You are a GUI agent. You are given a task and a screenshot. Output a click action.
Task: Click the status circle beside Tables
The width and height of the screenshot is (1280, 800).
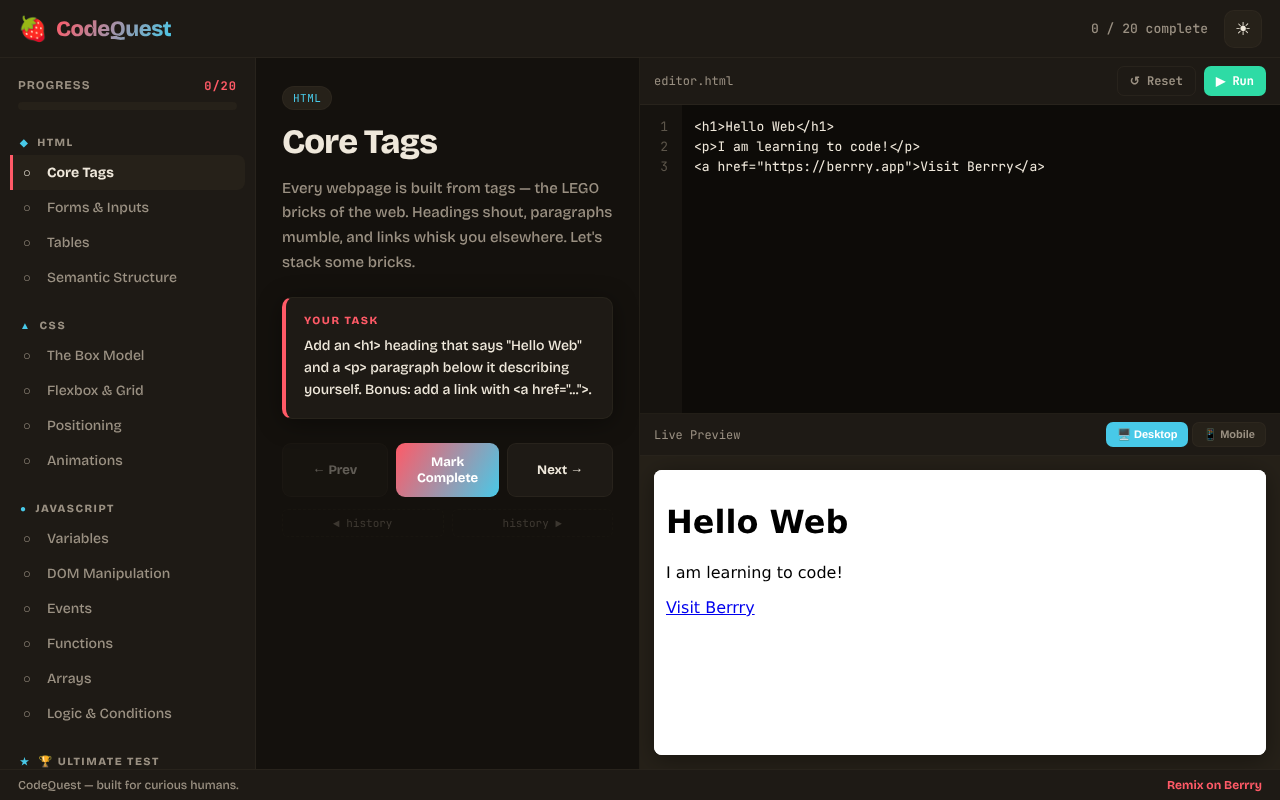click(27, 243)
